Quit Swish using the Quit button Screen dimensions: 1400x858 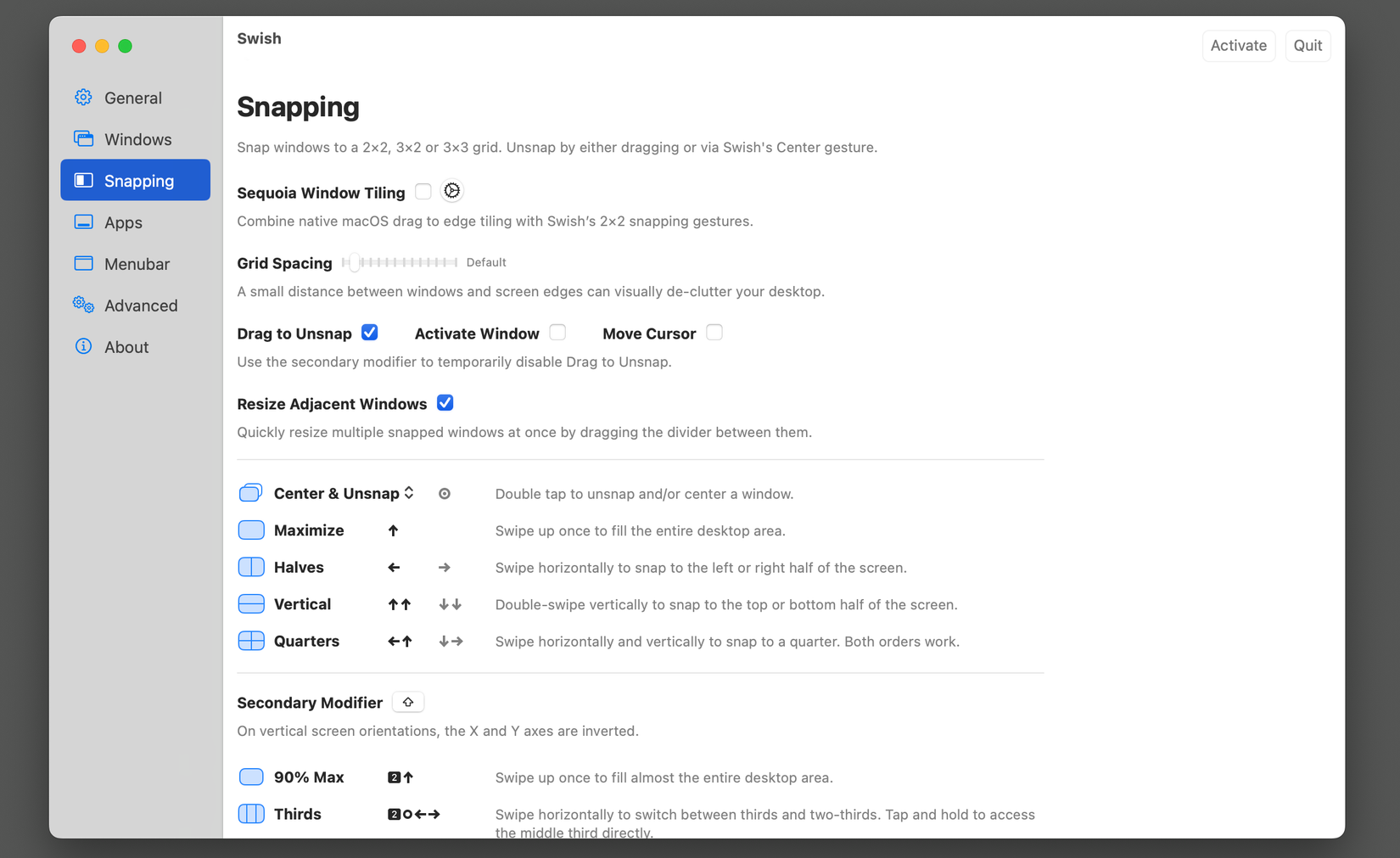tap(1308, 45)
